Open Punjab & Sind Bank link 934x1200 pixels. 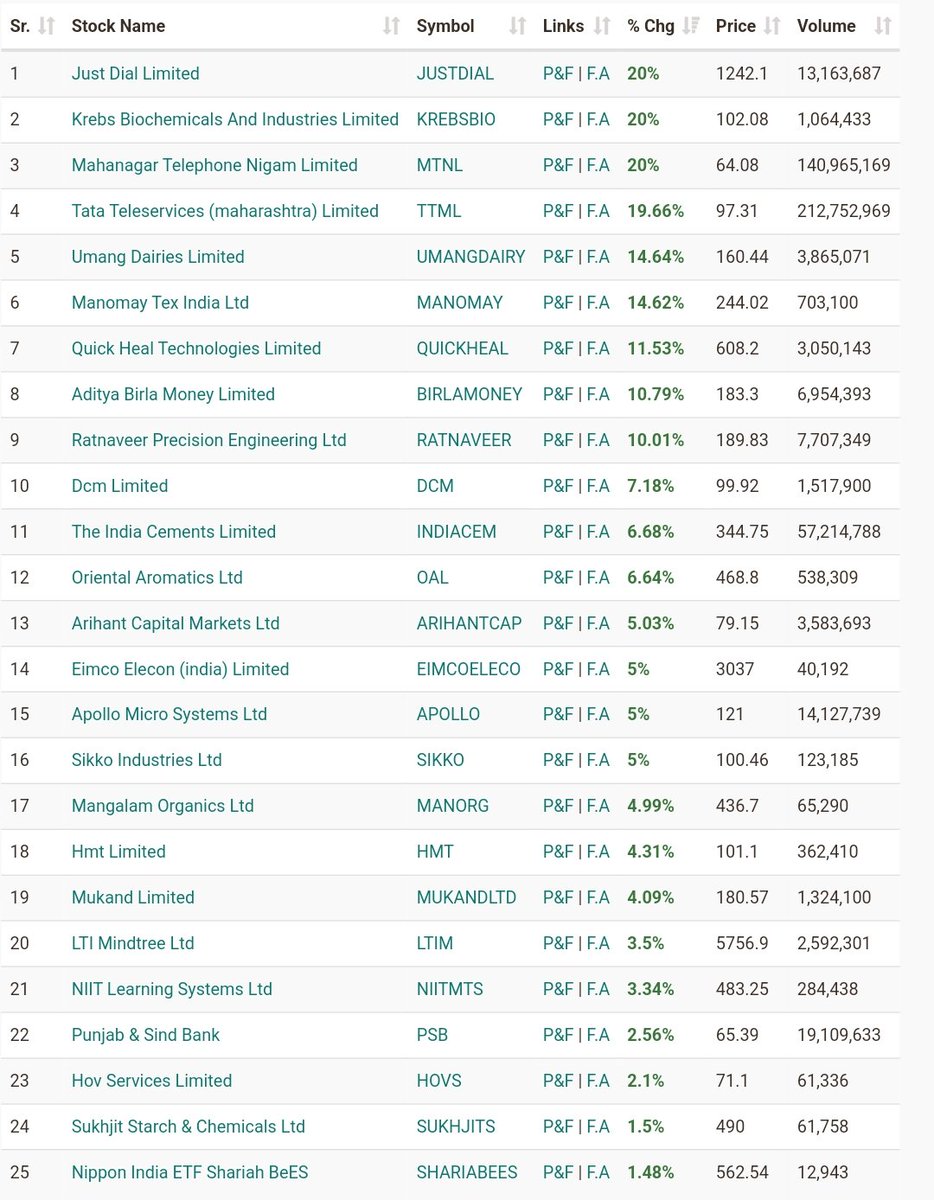point(146,1035)
